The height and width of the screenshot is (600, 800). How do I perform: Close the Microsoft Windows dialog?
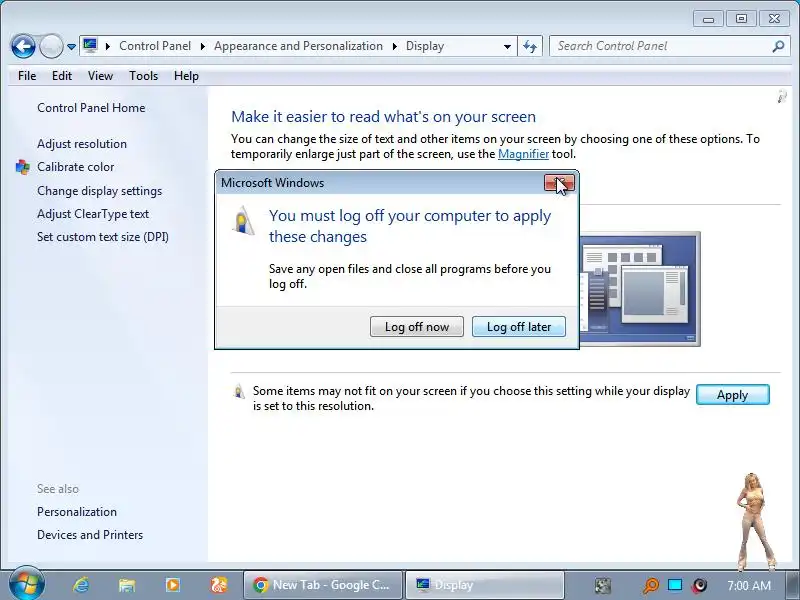coord(559,183)
